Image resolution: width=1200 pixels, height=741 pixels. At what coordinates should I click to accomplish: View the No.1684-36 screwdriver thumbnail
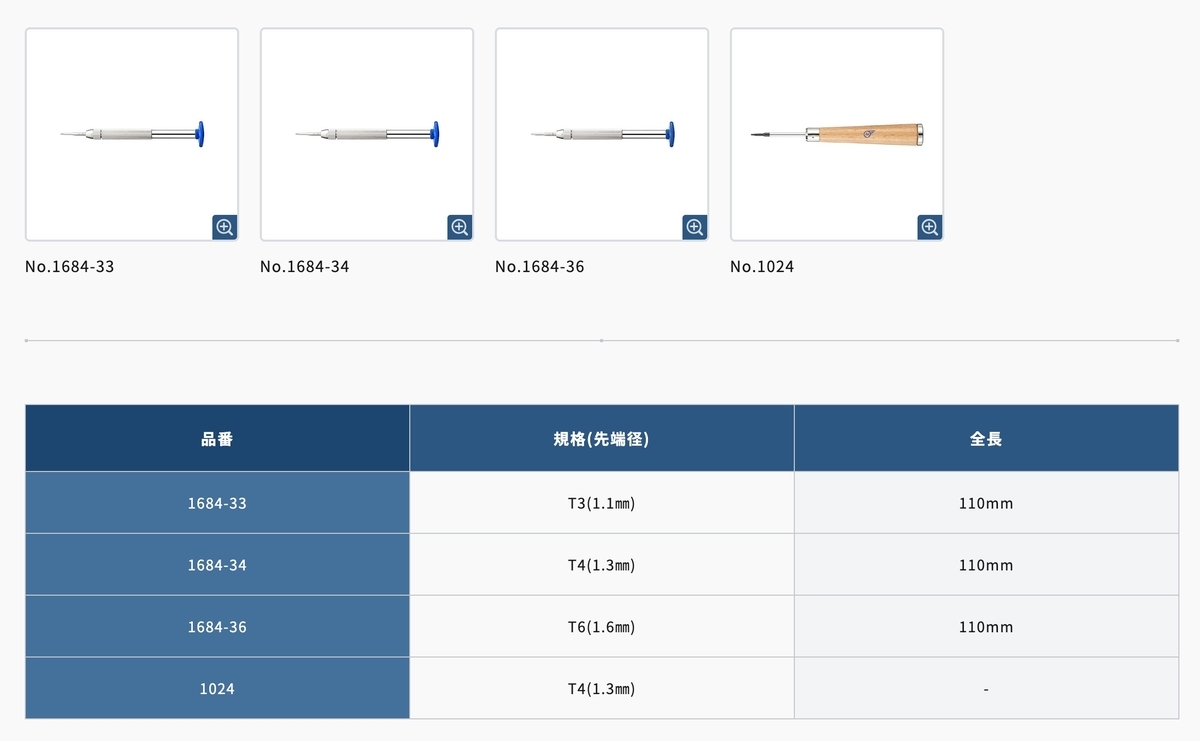pos(602,134)
